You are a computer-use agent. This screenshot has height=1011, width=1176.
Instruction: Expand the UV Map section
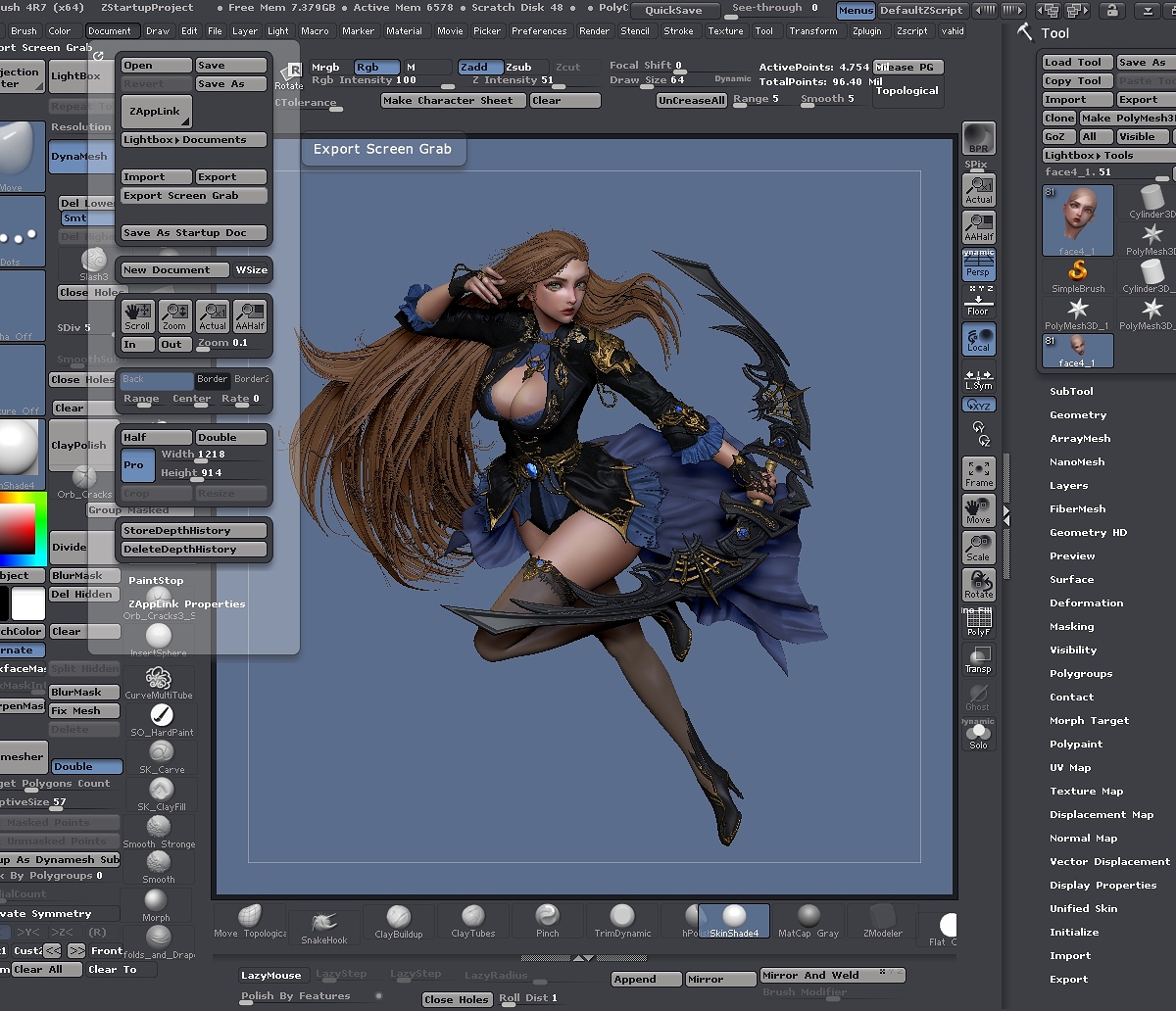tap(1070, 767)
